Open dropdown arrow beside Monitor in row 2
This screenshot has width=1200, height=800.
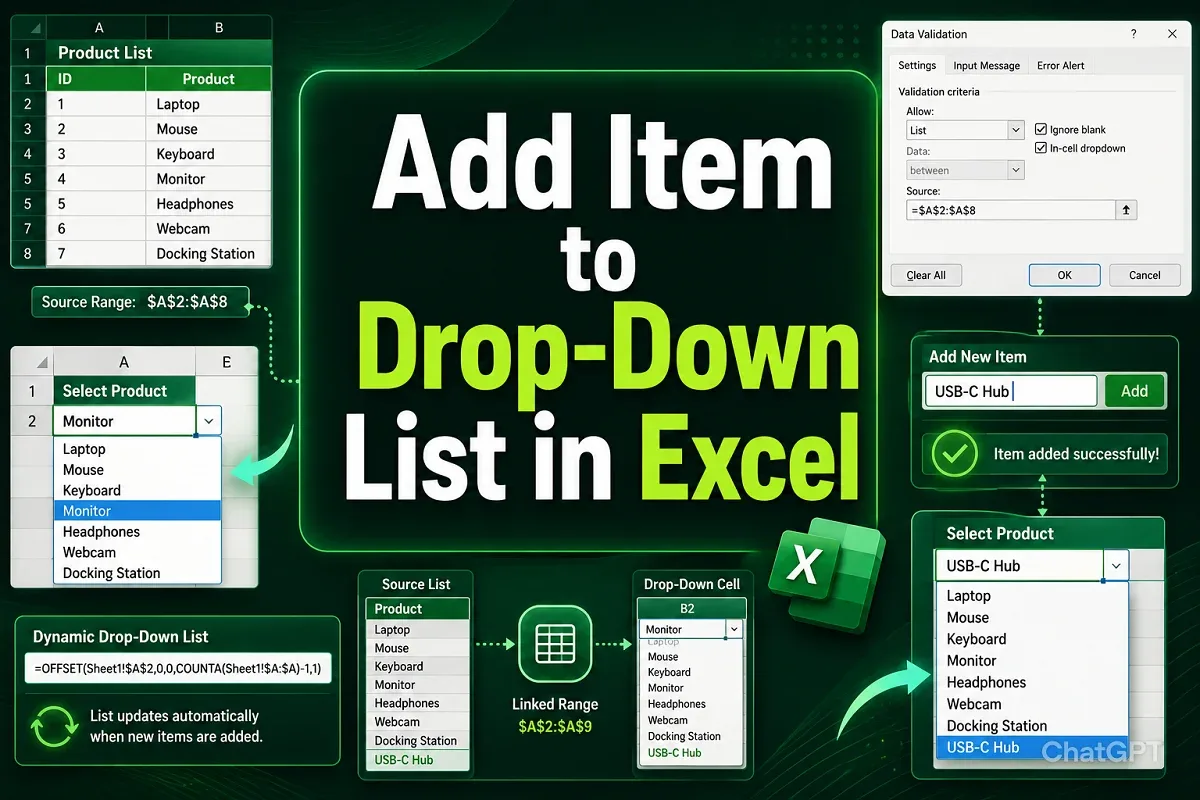coord(208,421)
